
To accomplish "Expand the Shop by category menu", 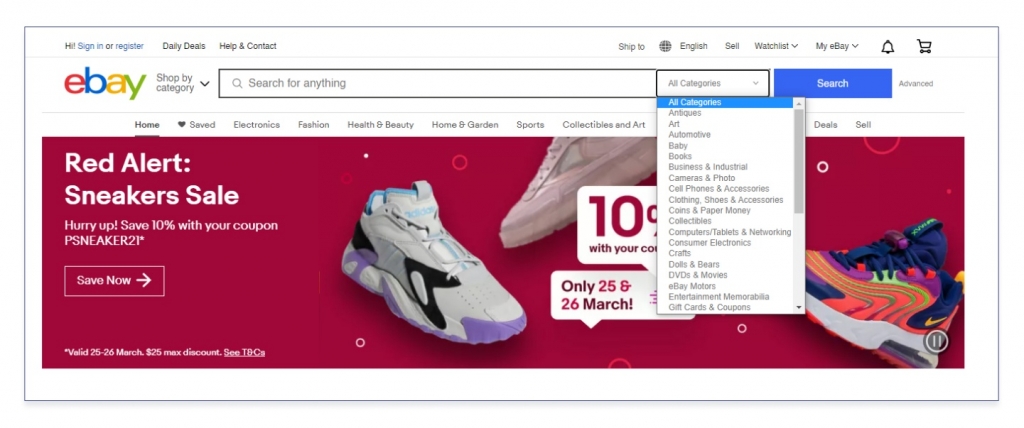I will click(182, 83).
